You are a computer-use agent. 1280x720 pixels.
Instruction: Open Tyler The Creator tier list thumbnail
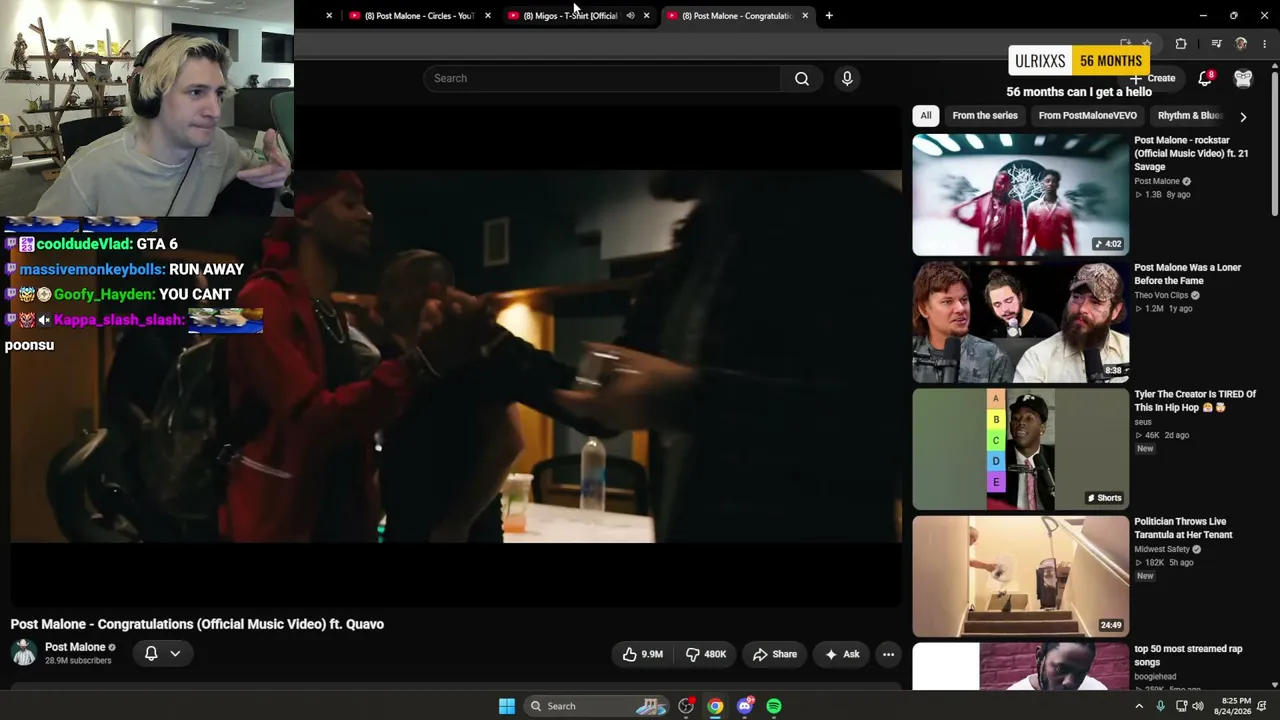click(1020, 449)
